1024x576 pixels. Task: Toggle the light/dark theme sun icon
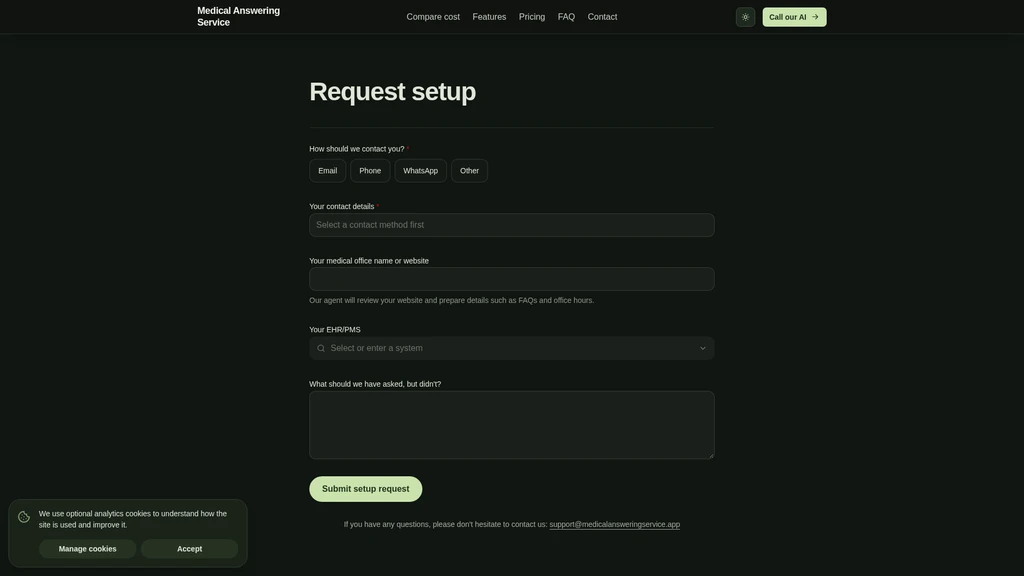coord(745,17)
